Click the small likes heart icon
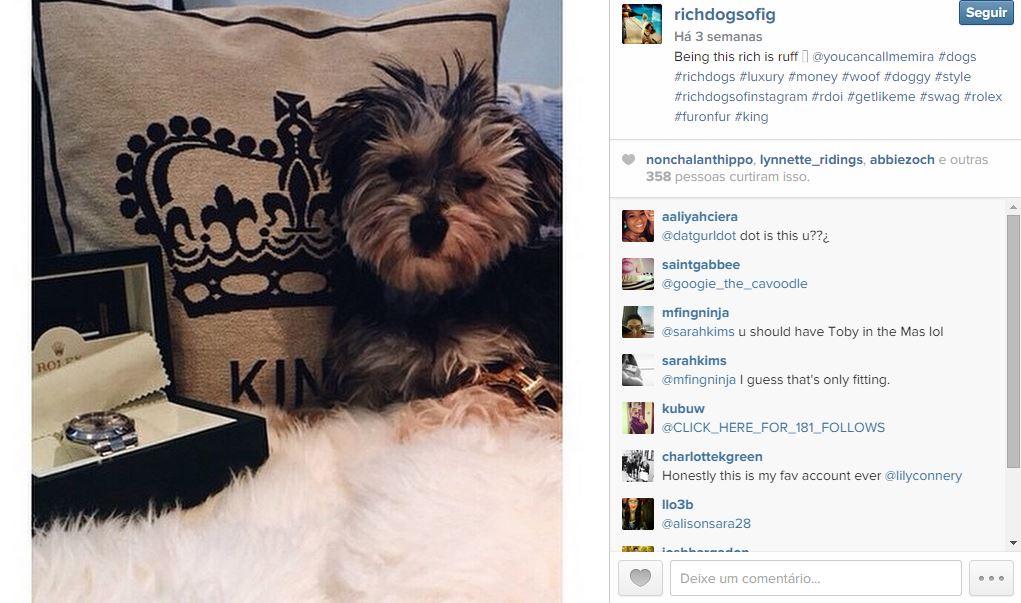This screenshot has width=1021, height=603. tap(628, 160)
